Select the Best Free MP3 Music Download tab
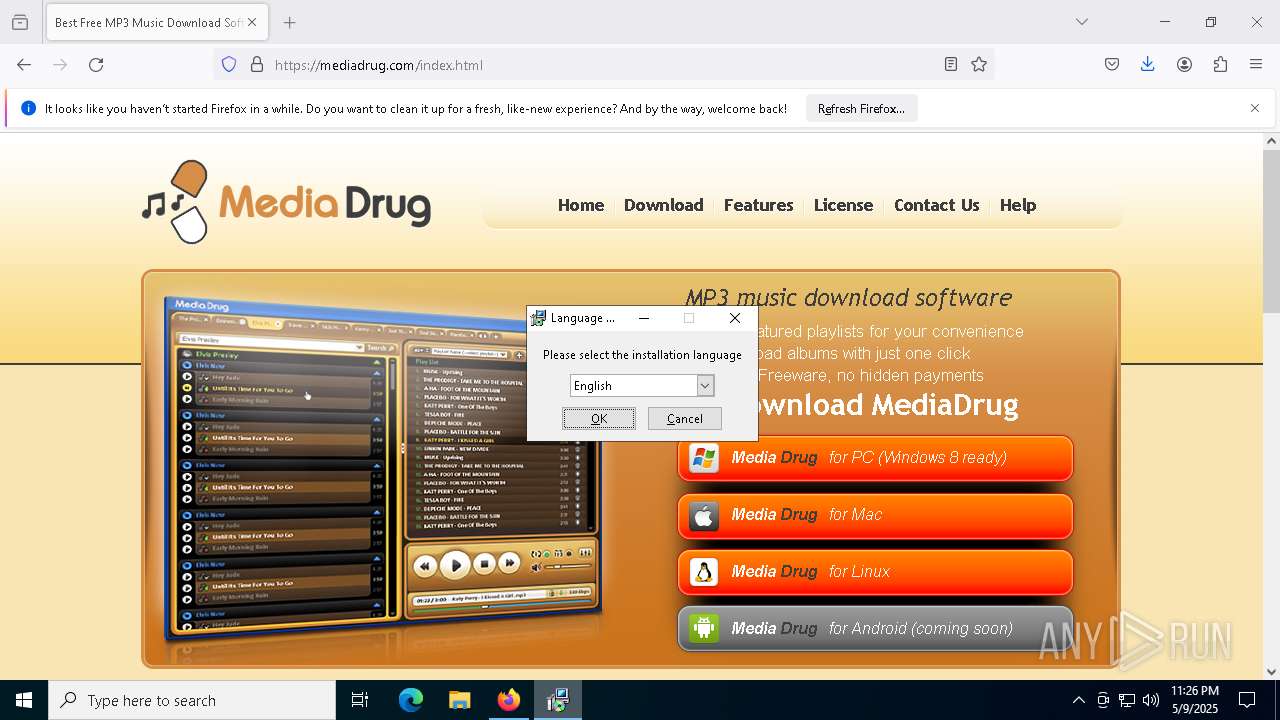The image size is (1280, 720). click(155, 22)
